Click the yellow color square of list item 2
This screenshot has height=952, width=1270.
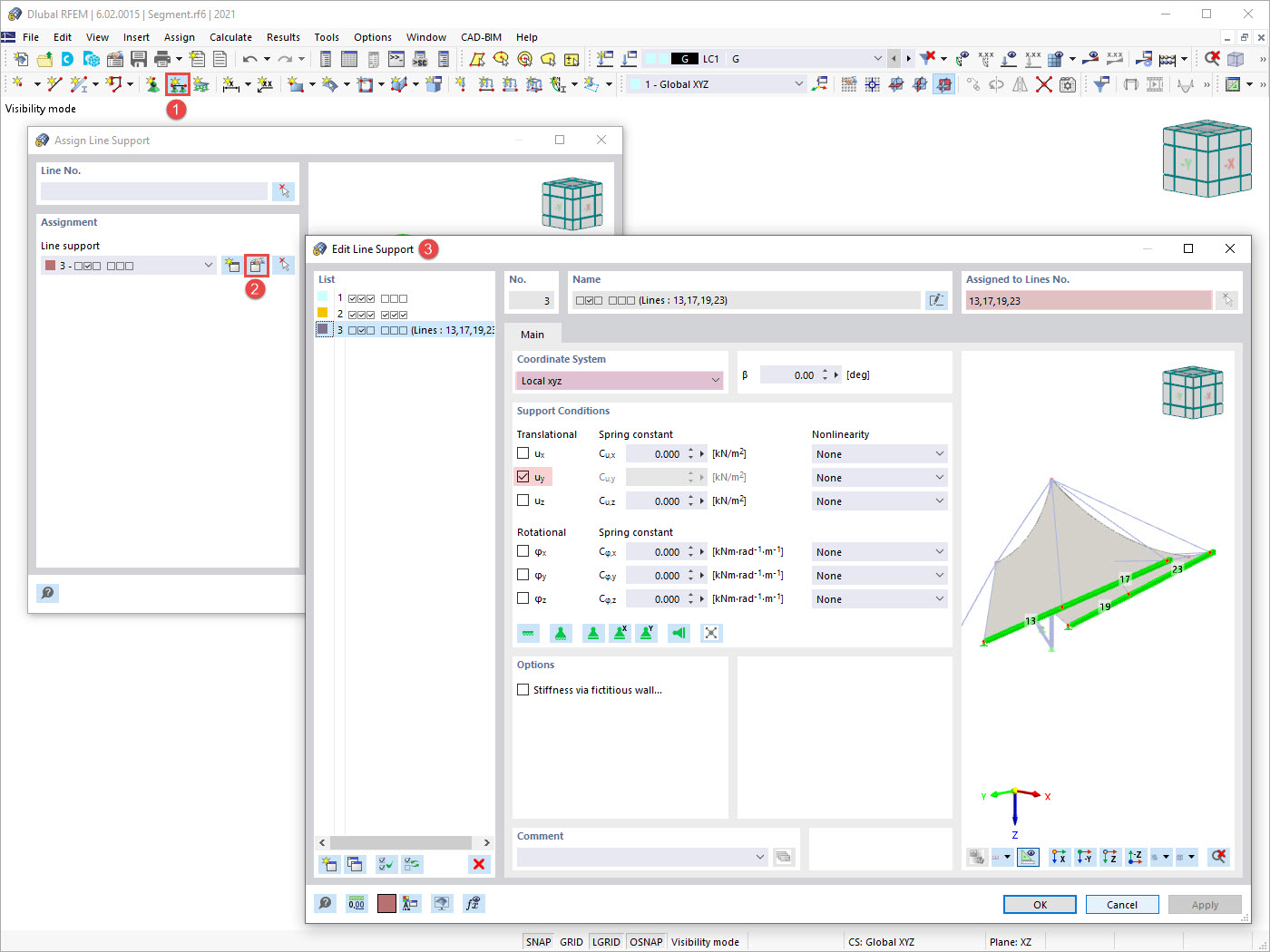(x=322, y=313)
